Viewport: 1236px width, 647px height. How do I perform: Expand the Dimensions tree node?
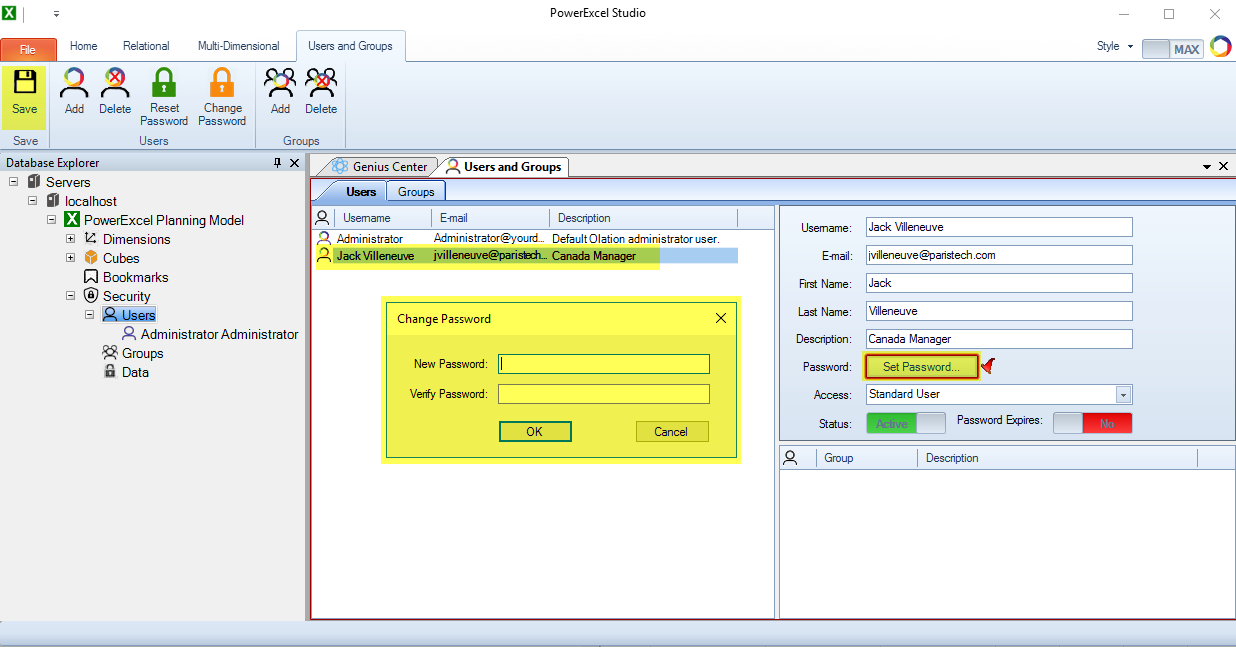pos(70,239)
